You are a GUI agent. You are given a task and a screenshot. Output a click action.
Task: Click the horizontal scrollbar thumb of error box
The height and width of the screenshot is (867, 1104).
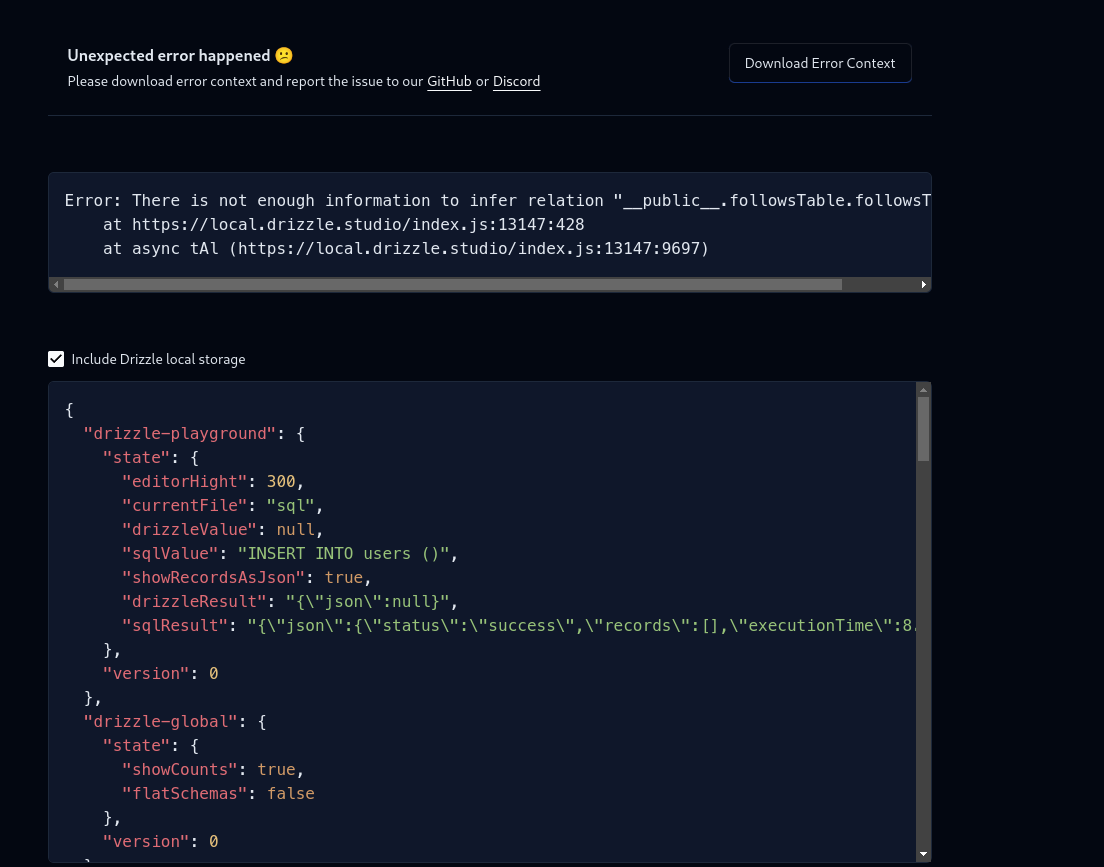click(453, 285)
